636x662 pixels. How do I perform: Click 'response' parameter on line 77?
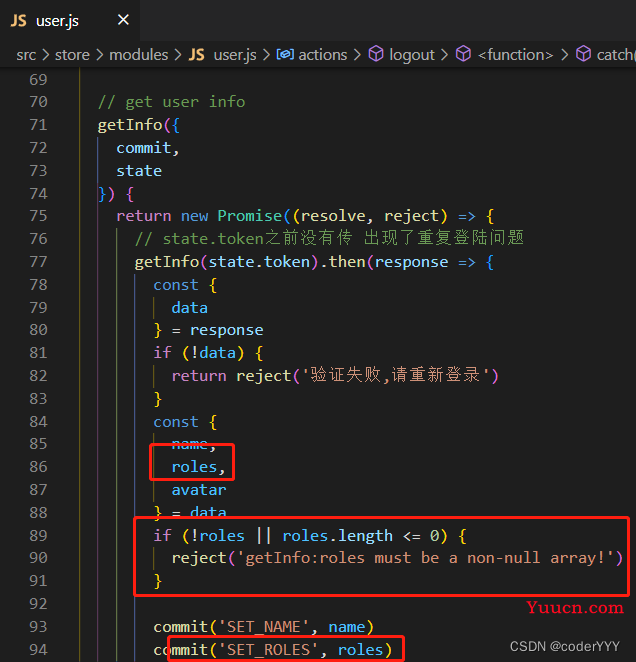click(411, 262)
